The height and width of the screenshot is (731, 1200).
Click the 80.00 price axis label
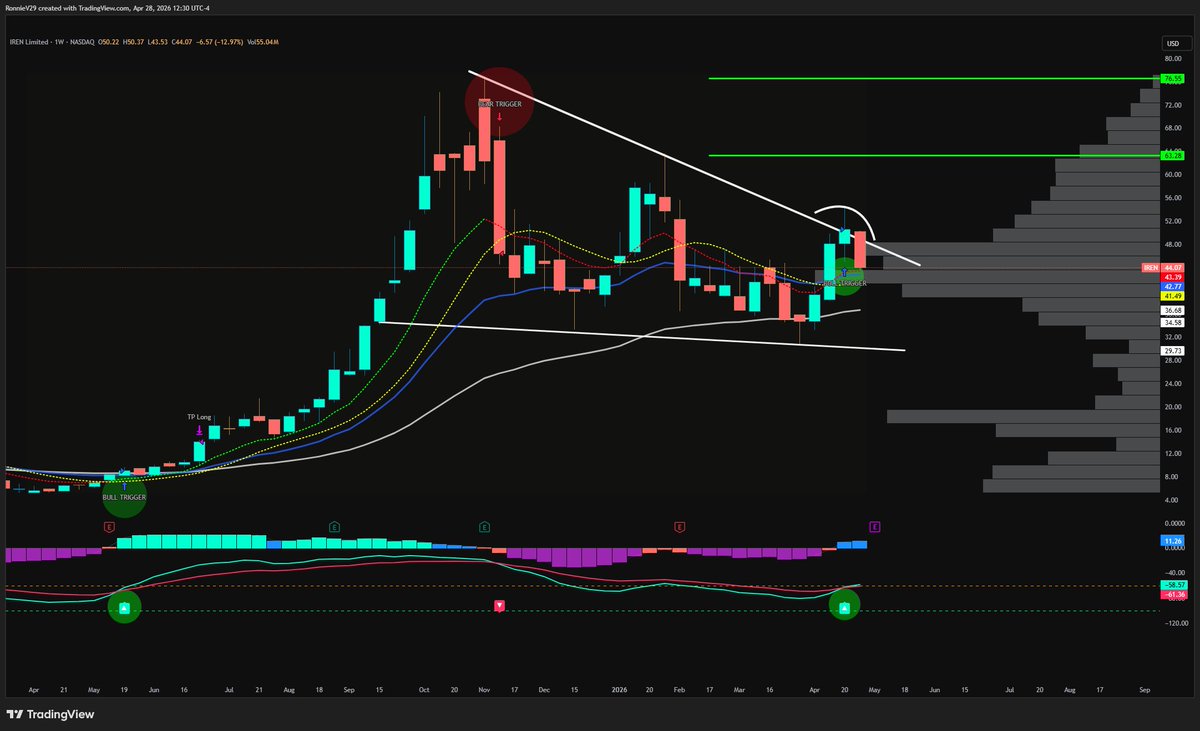1172,58
